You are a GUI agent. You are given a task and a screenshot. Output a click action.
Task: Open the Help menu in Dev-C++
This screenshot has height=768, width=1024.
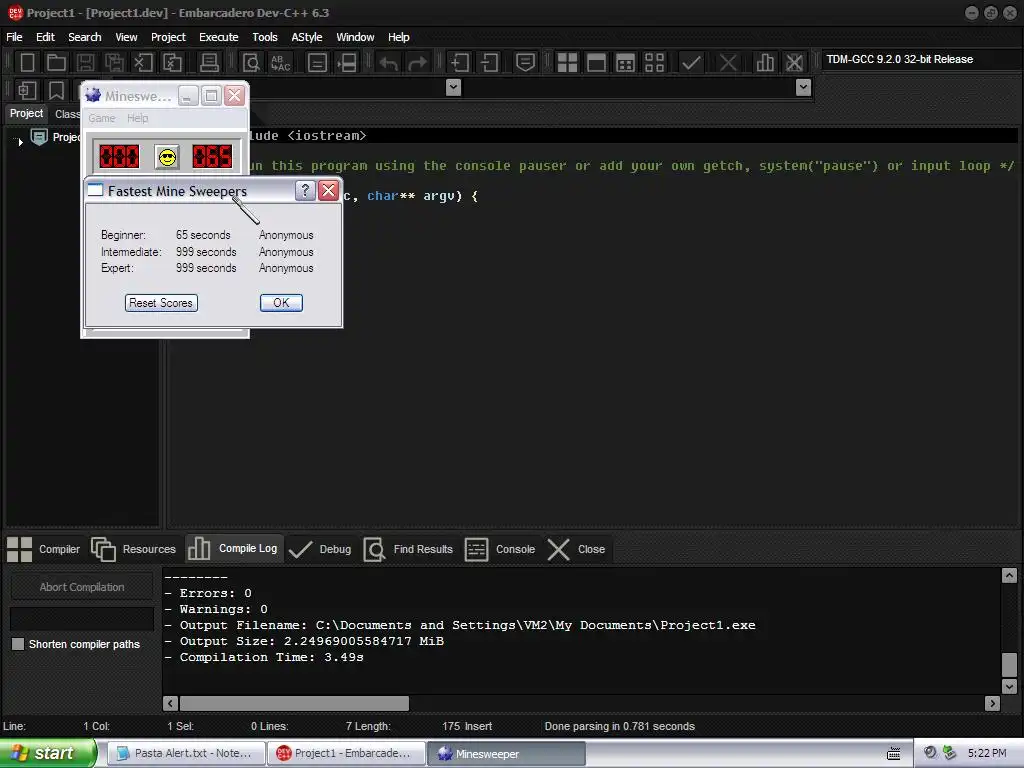[398, 37]
